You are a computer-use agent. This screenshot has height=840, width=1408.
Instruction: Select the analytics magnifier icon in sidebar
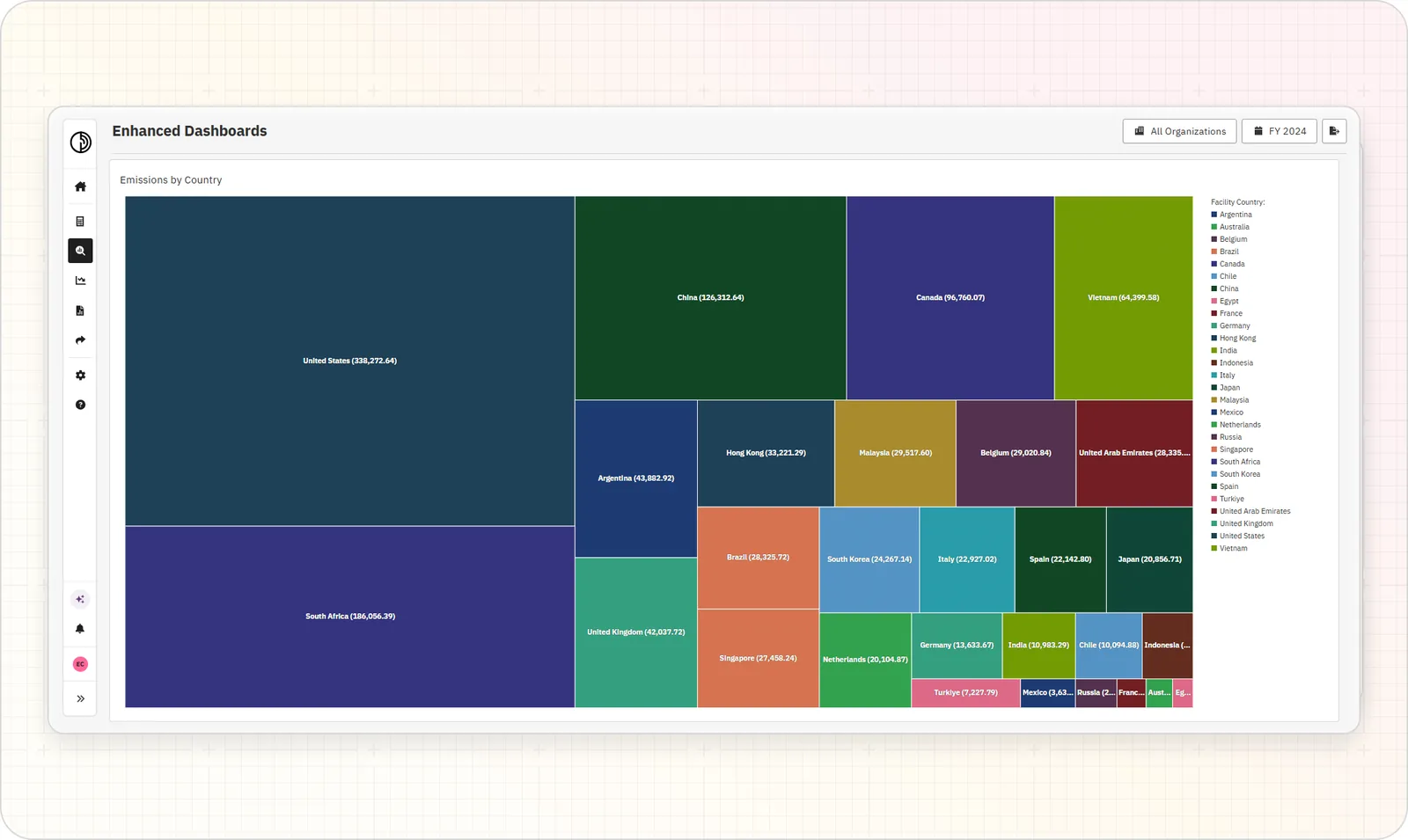[80, 251]
